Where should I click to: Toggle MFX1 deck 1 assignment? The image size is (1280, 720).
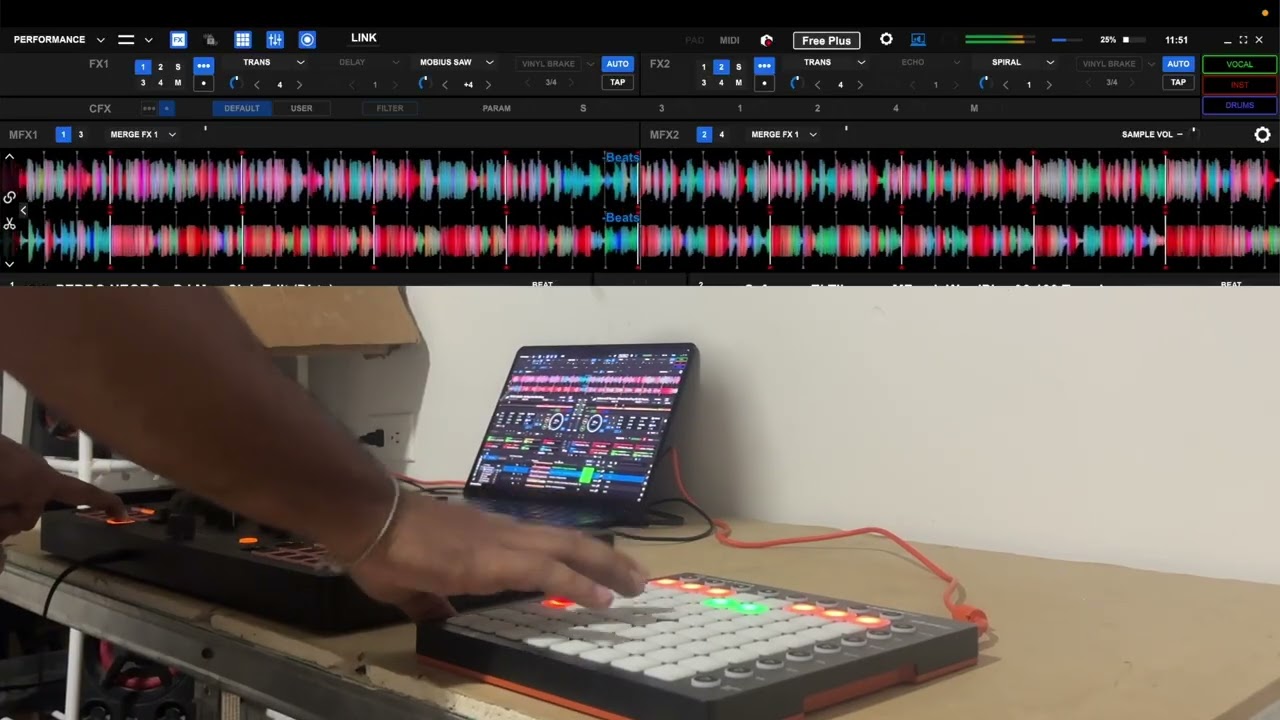(x=63, y=134)
